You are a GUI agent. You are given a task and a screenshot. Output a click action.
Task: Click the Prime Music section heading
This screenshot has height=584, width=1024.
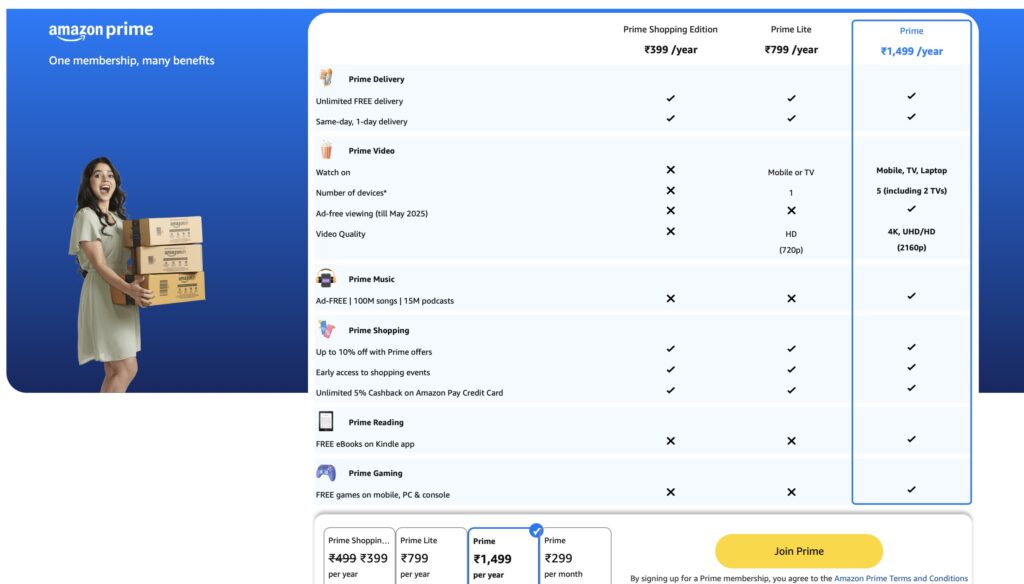(372, 279)
